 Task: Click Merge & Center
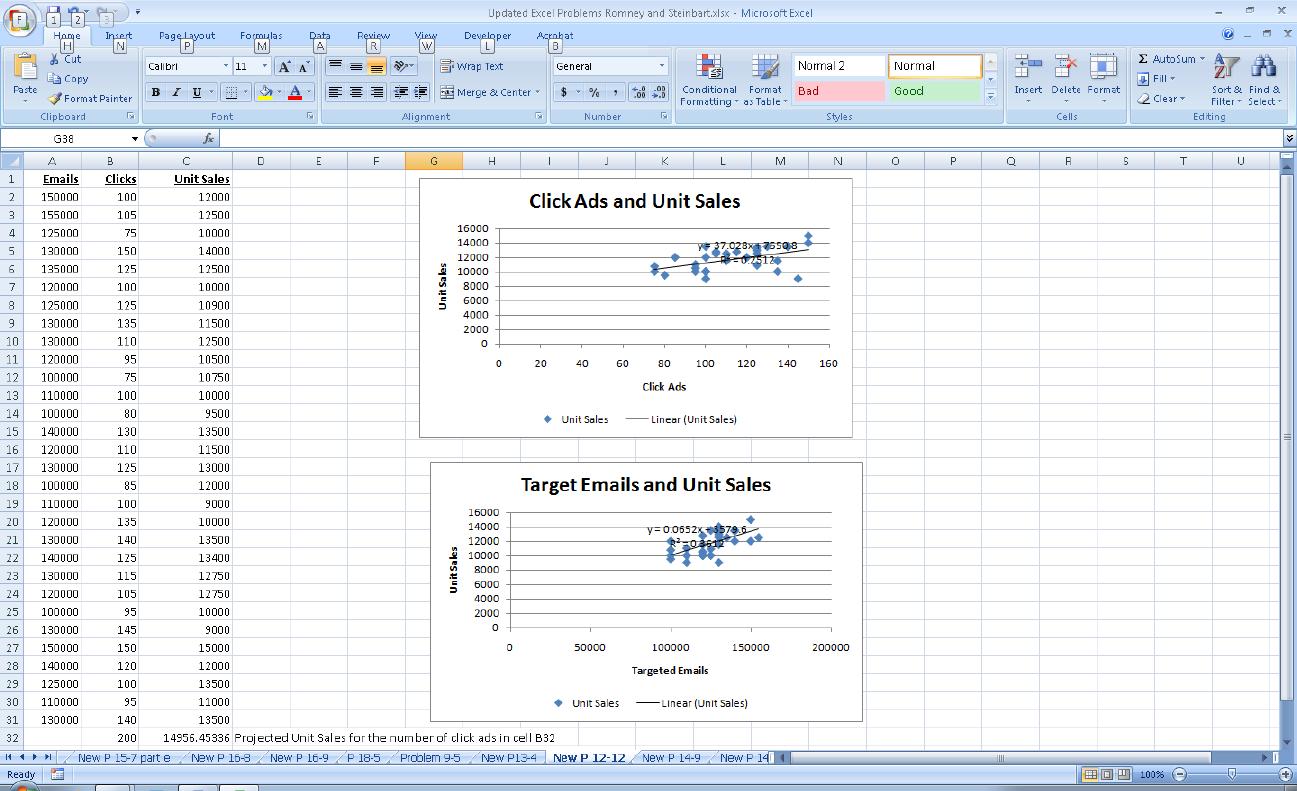tap(487, 92)
